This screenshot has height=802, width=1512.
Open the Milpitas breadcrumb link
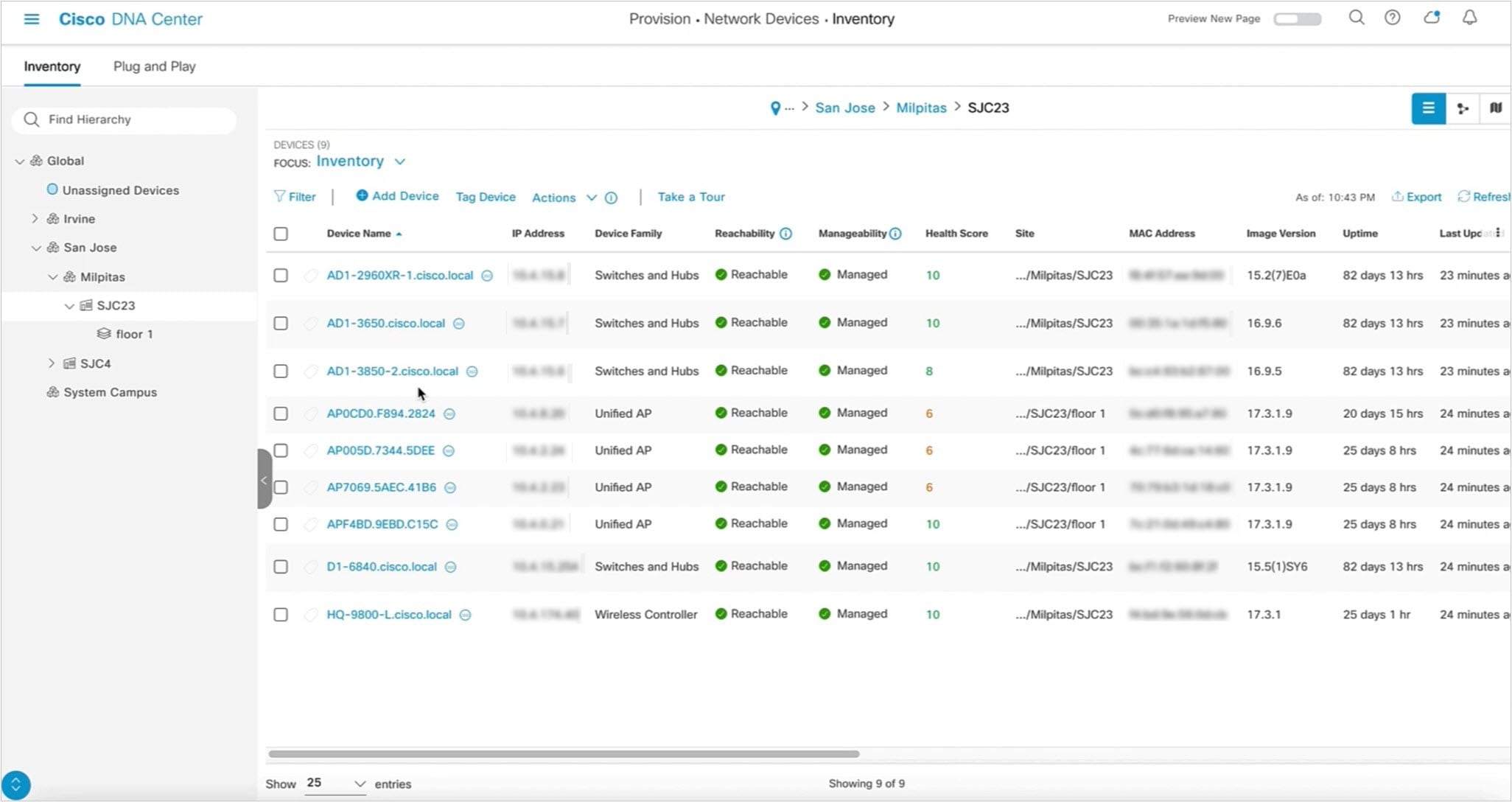[921, 108]
